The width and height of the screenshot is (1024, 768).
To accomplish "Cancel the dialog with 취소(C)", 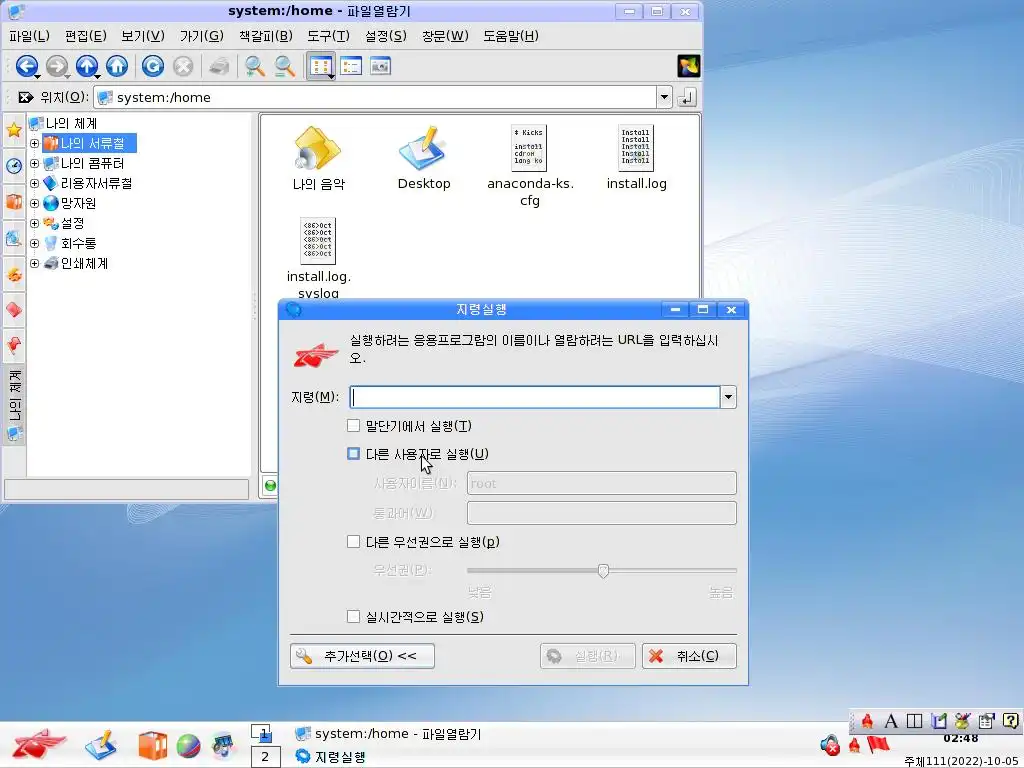I will (x=689, y=656).
